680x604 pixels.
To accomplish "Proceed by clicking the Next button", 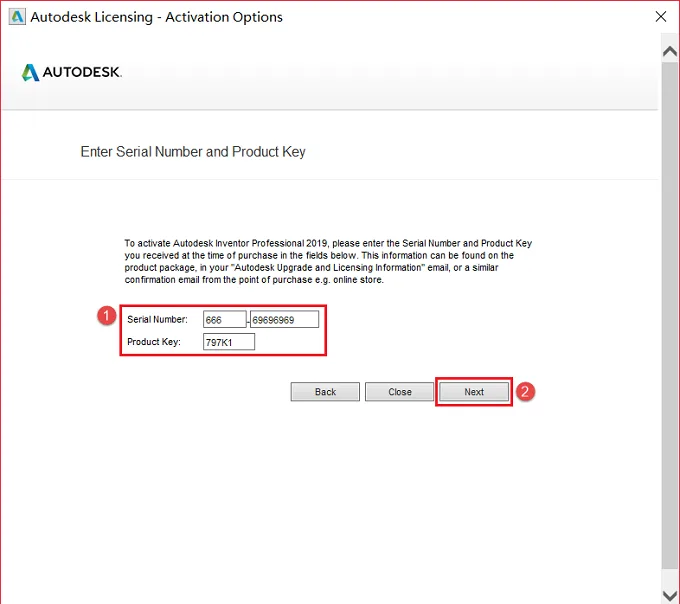I will tap(474, 392).
